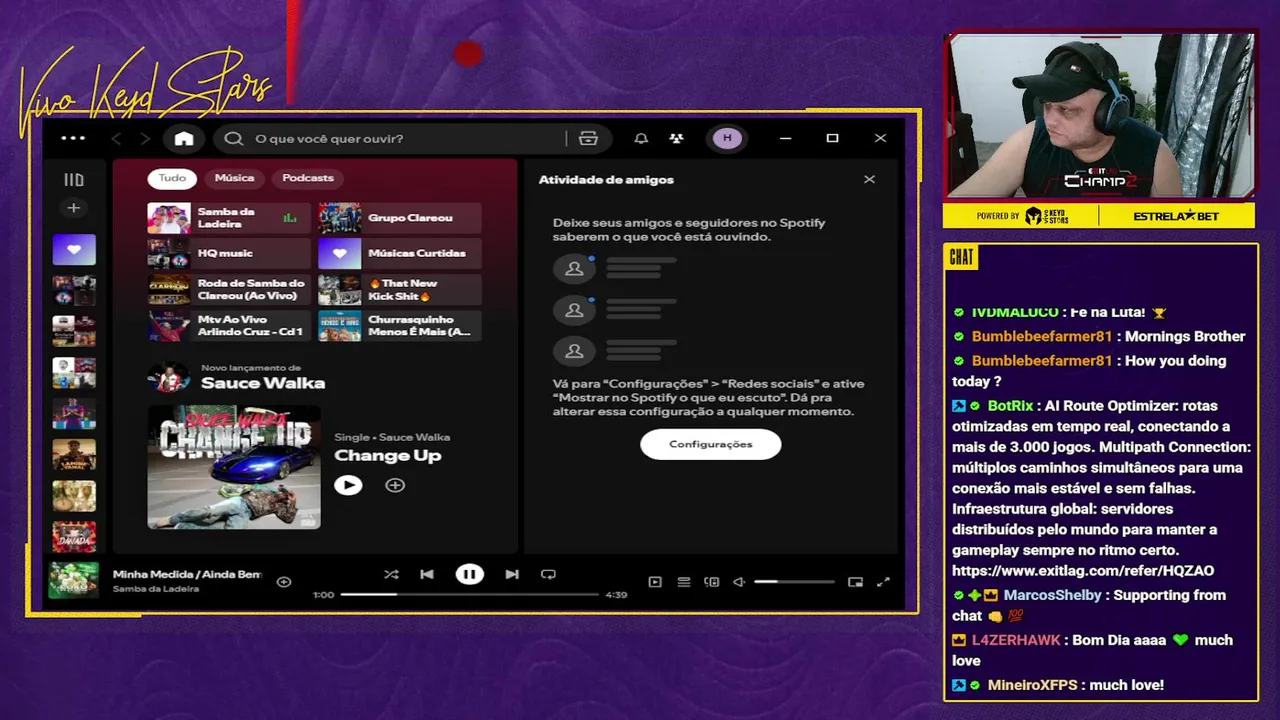Click username 'BotRix' in chat
The image size is (1280, 720).
1010,406
